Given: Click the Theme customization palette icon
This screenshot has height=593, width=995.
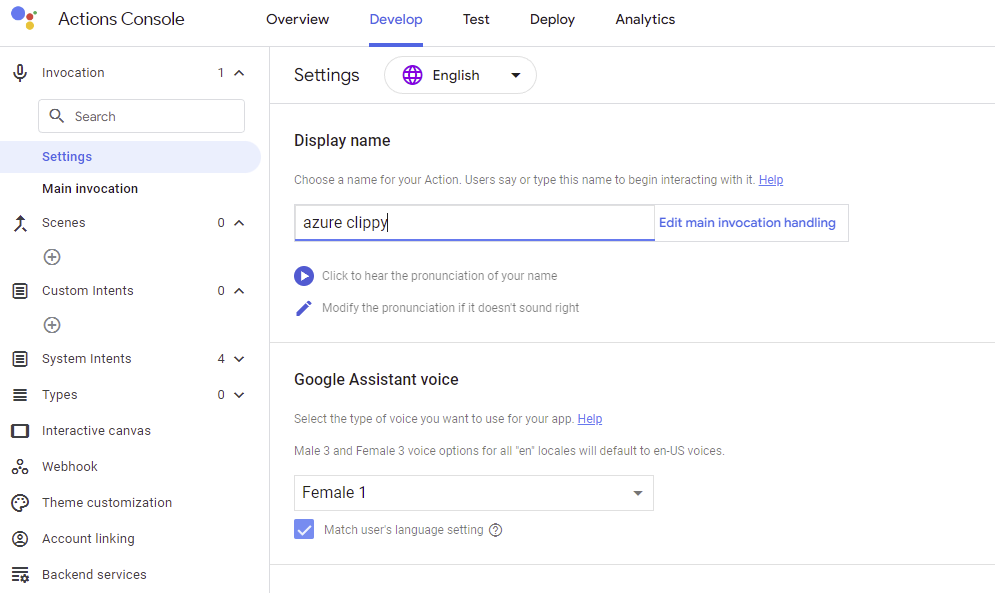Looking at the screenshot, I should click(20, 503).
